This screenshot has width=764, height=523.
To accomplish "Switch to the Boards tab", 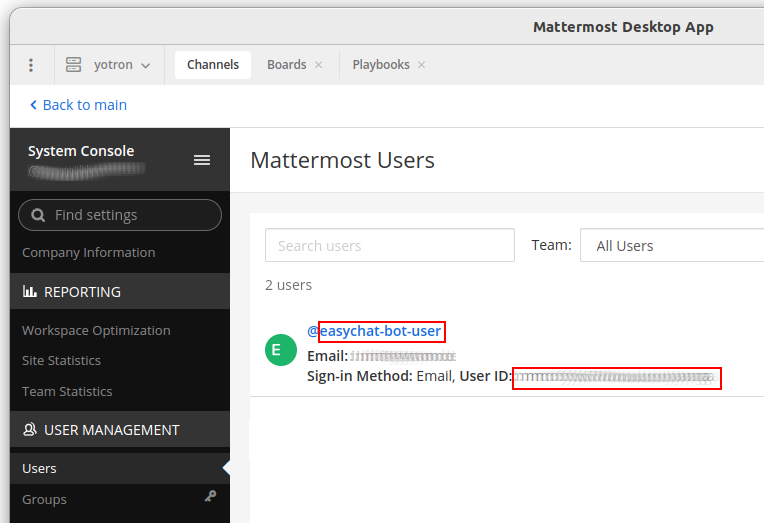I will (286, 64).
